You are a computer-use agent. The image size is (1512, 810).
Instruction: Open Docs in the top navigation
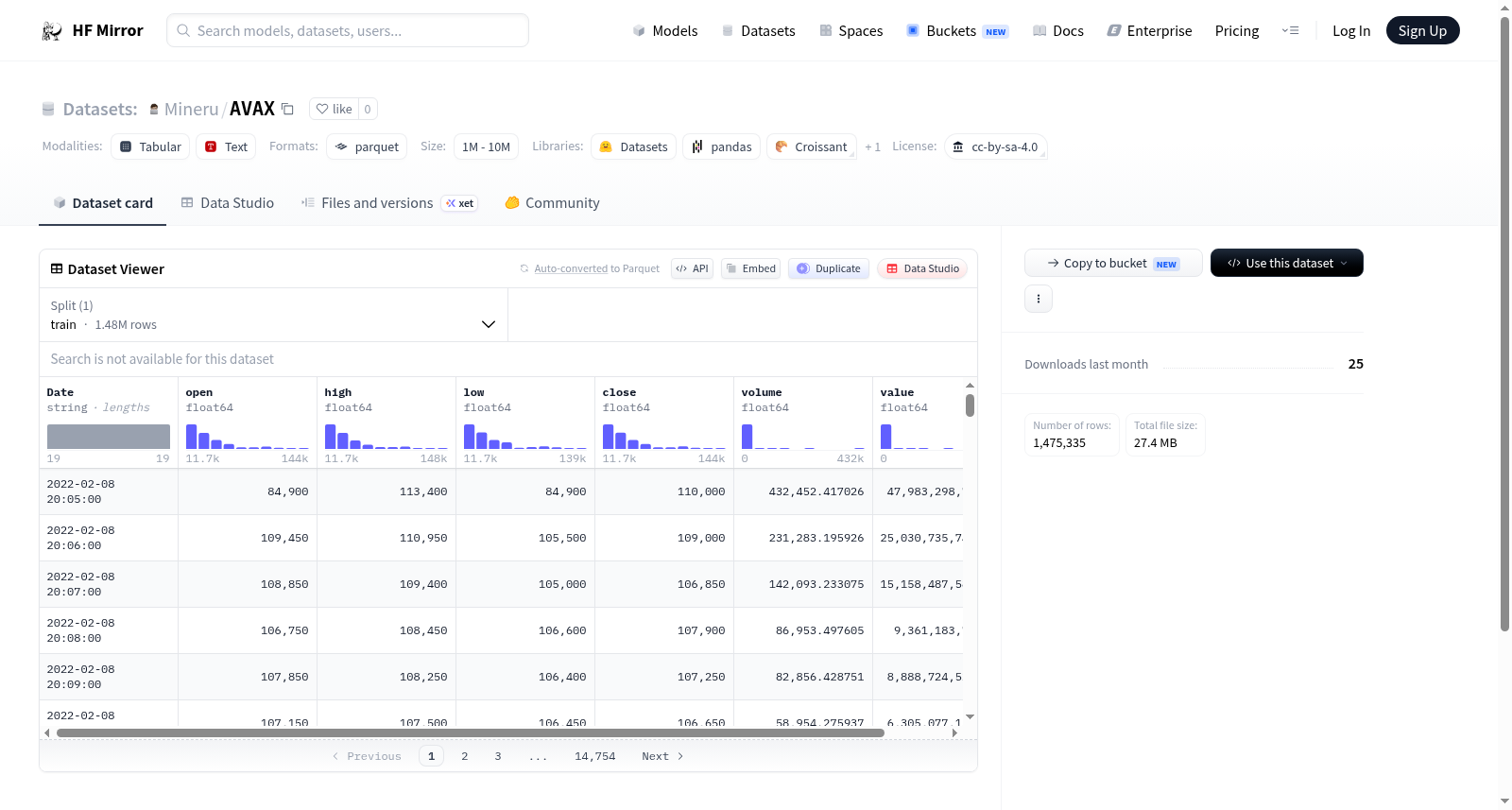(1057, 31)
